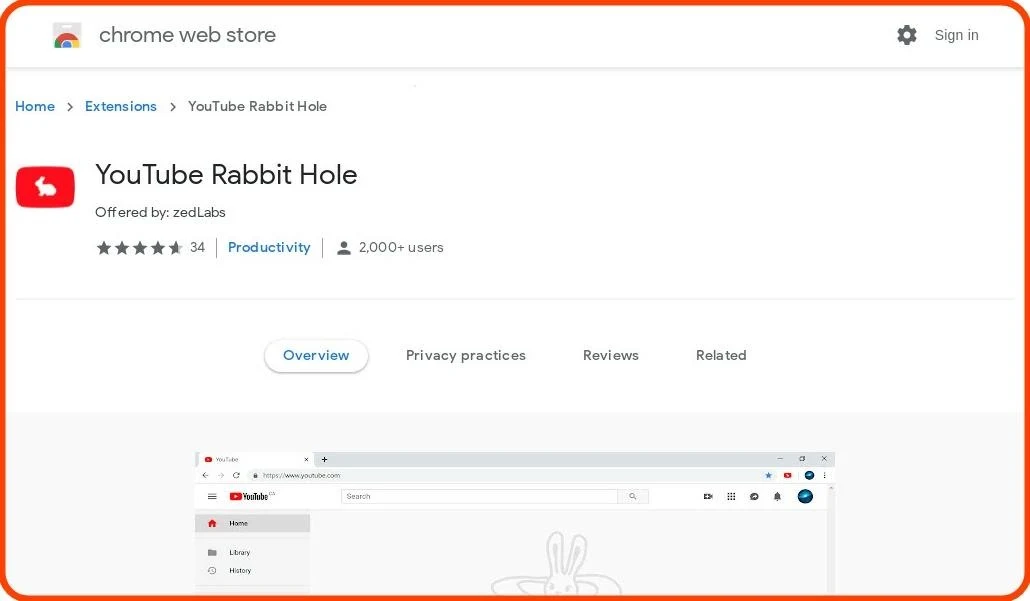Click the Sign in link
This screenshot has width=1030, height=601.
[956, 35]
